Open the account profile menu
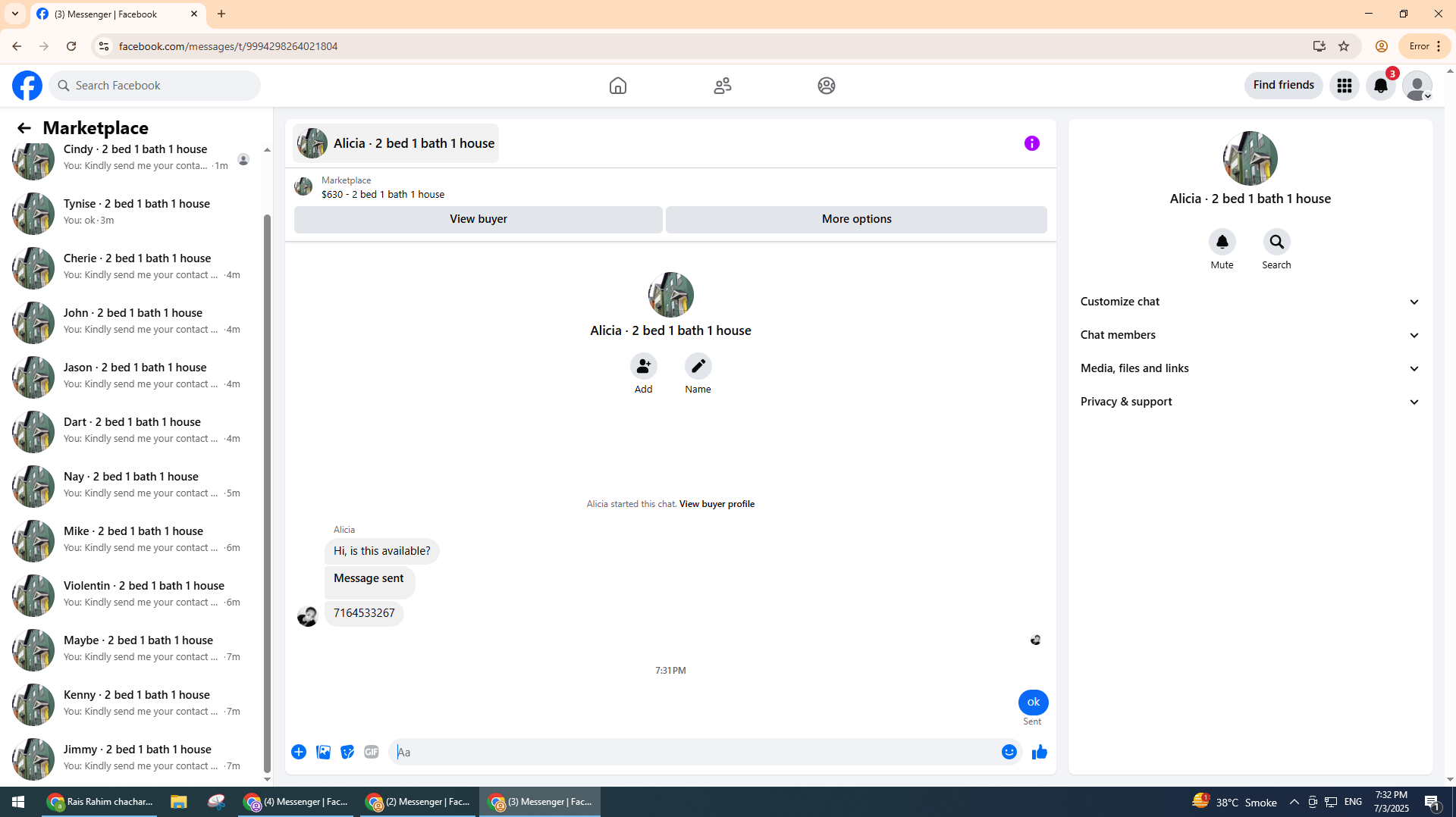 (x=1417, y=86)
